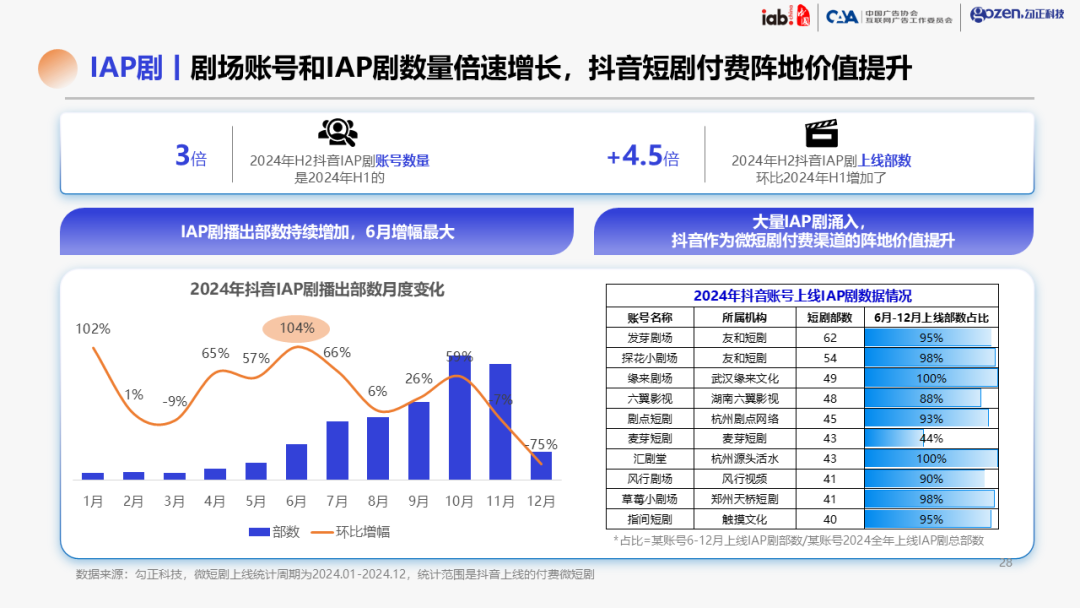This screenshot has width=1080, height=608.
Task: Click the 6月 bar in chart
Action: 296,462
